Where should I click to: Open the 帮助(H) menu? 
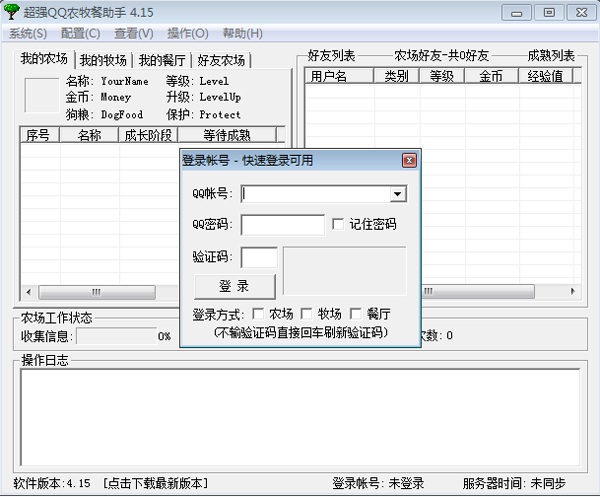(x=243, y=34)
